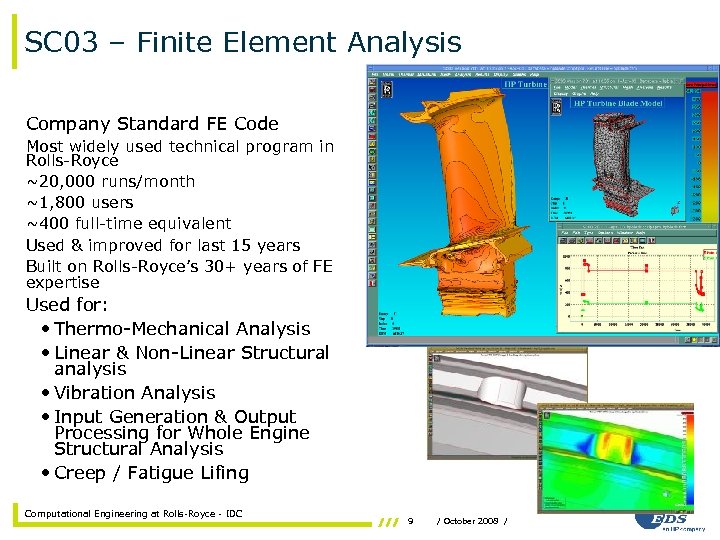This screenshot has height=540, width=720.
Task: Select the "~400 full-time equivalent" line
Action: click(129, 223)
